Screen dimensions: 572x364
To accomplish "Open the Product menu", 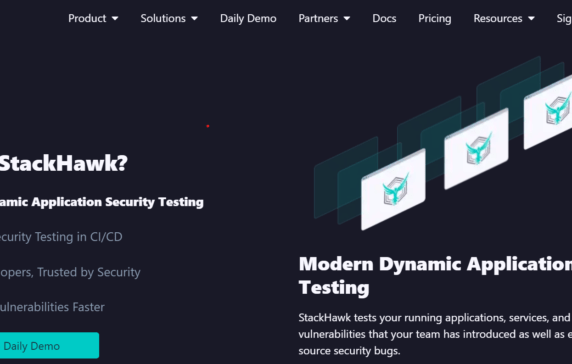I will (x=87, y=18).
